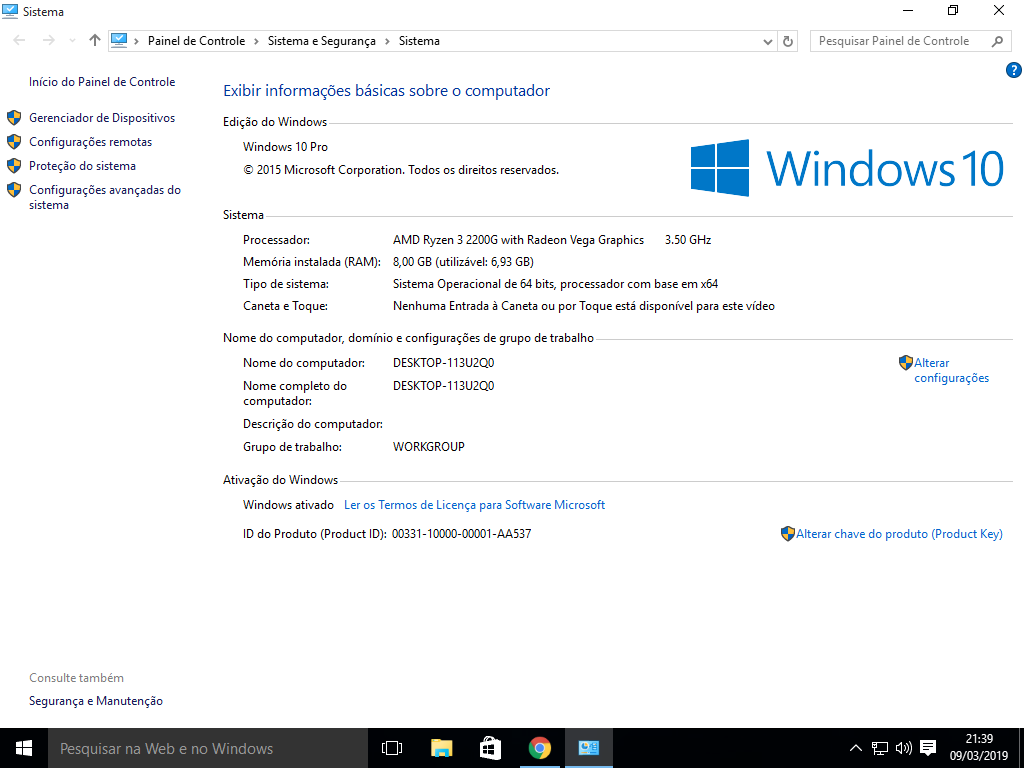This screenshot has width=1024, height=768.
Task: Open the Store from the taskbar
Action: (490, 748)
